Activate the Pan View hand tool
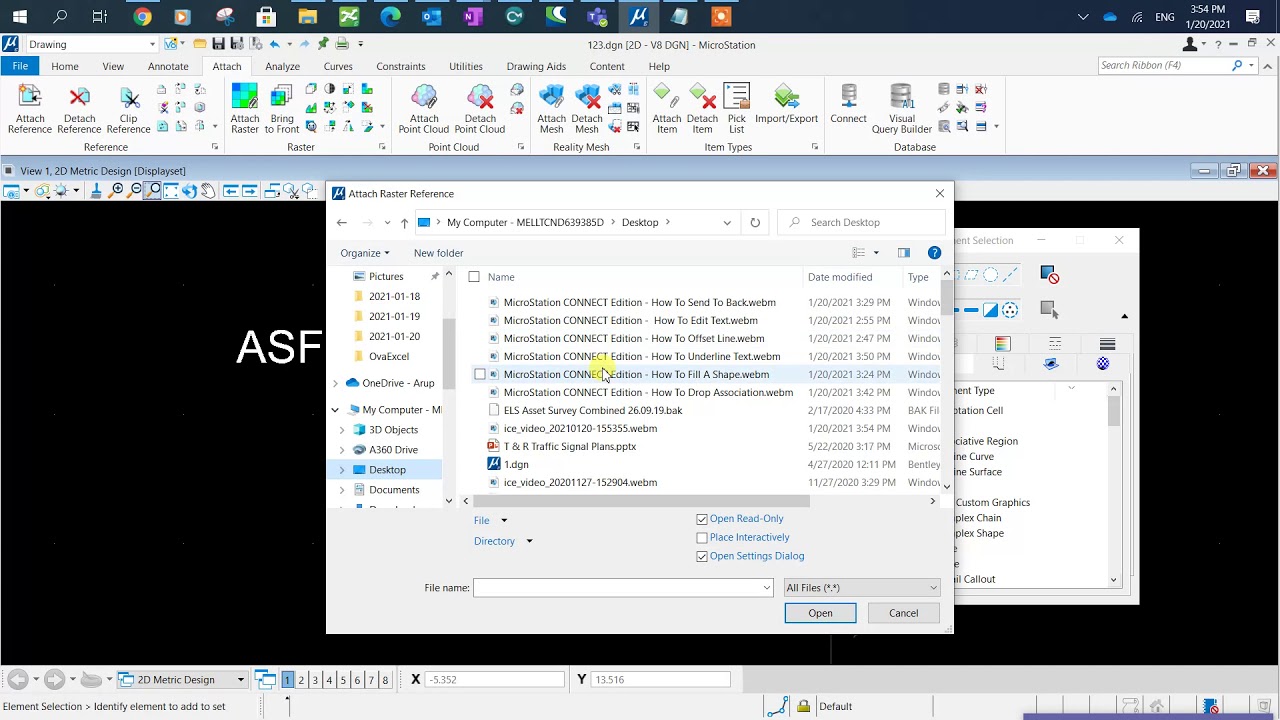The image size is (1280, 720). click(208, 190)
